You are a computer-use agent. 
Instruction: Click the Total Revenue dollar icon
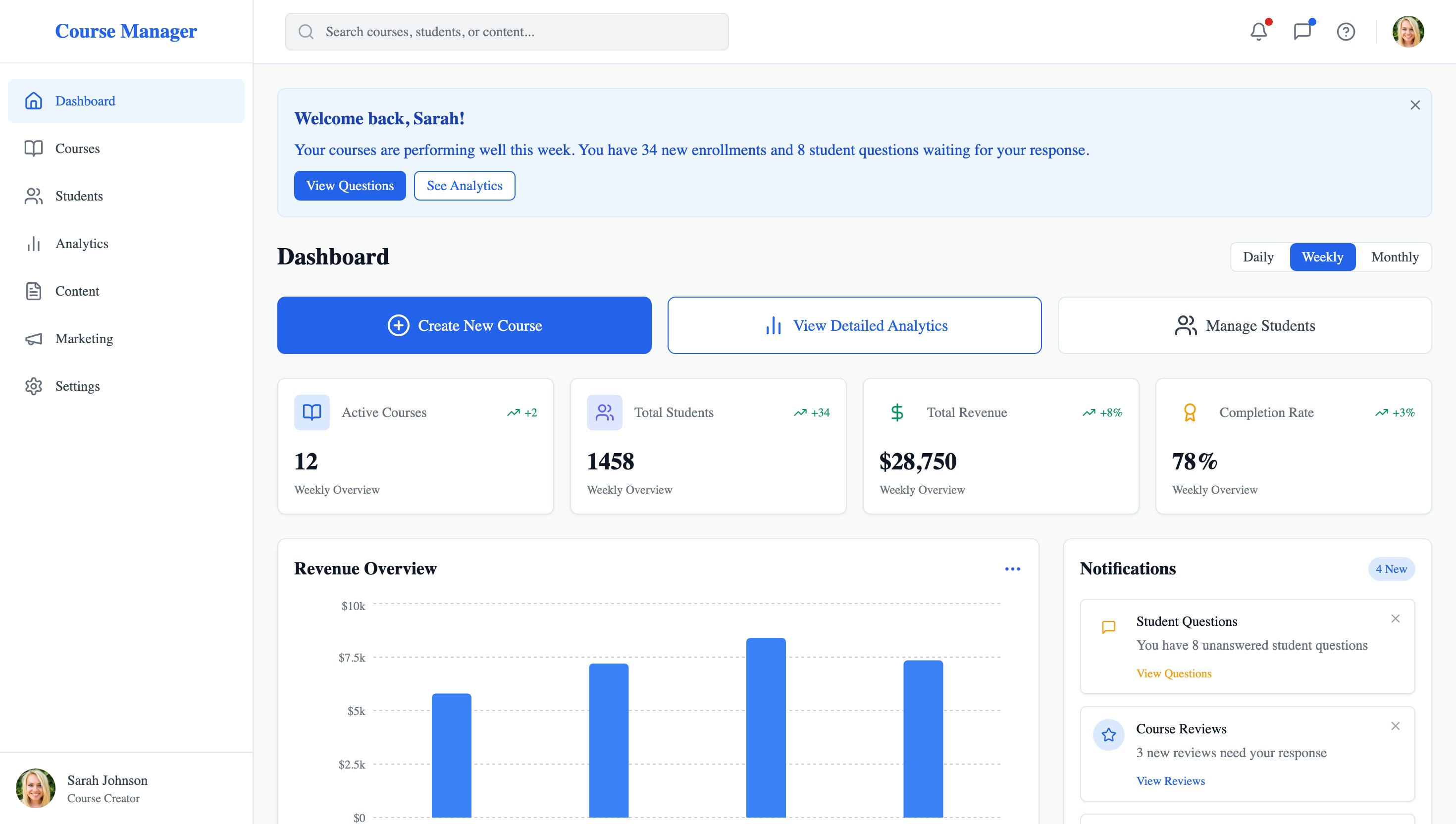tap(897, 412)
